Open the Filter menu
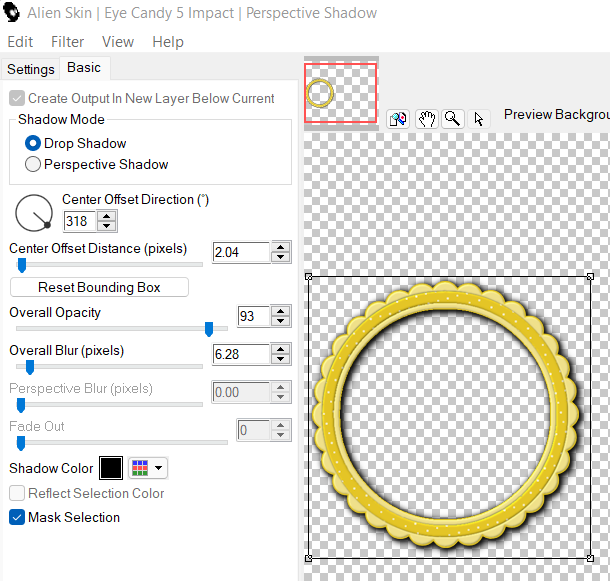The height and width of the screenshot is (581, 610). coord(67,42)
